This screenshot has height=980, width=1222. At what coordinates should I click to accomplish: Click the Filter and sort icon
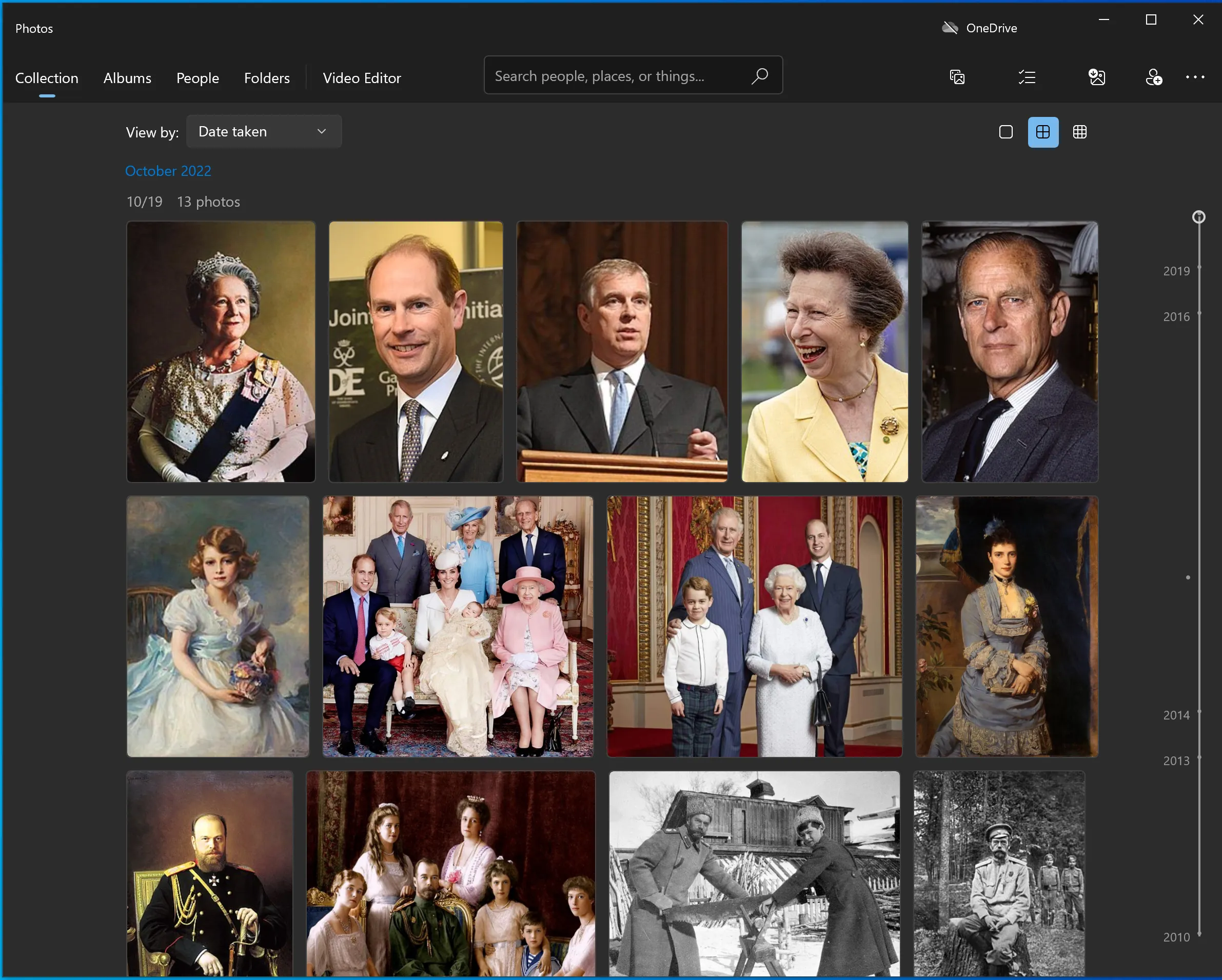tap(1027, 77)
